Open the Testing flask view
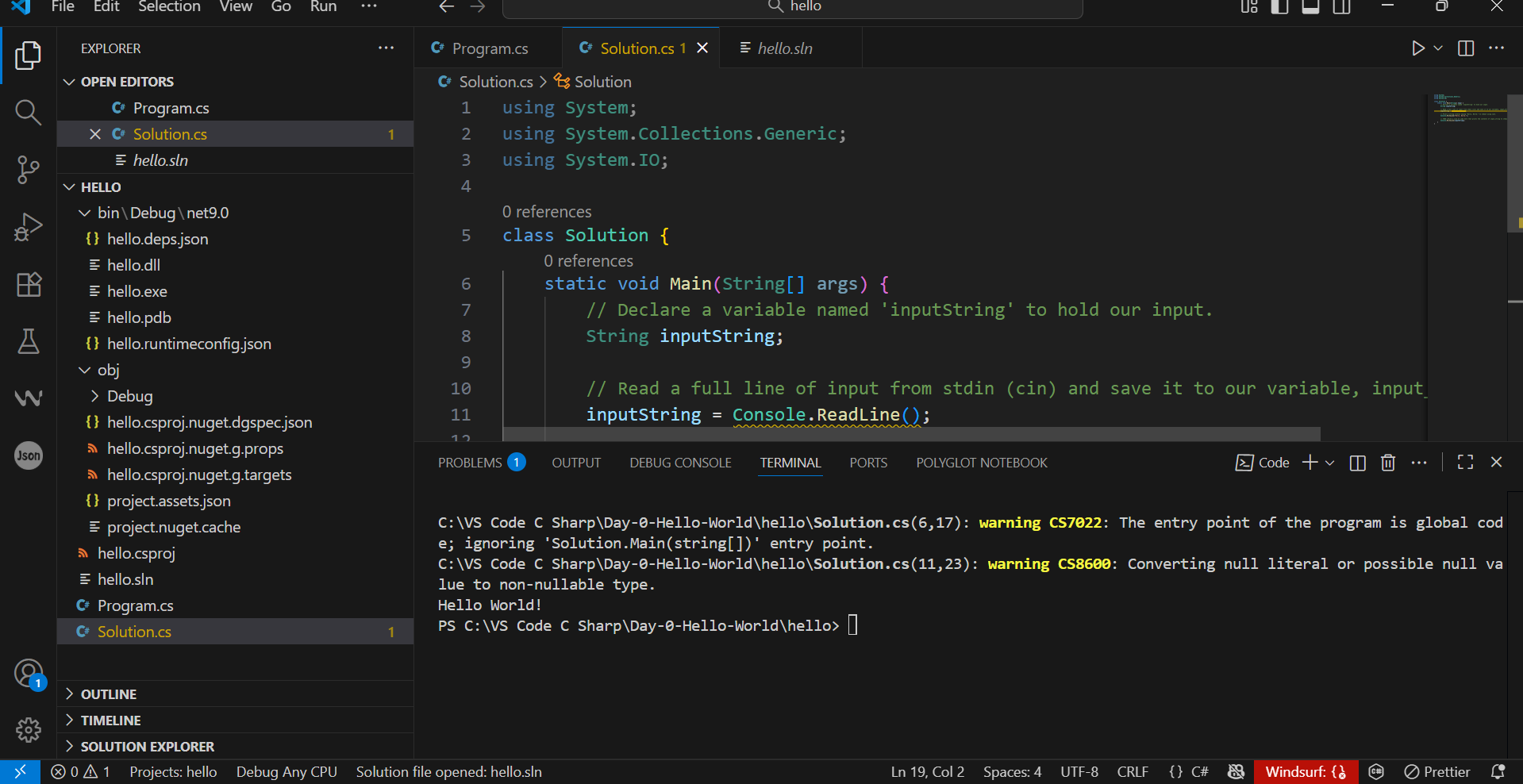This screenshot has width=1523, height=784. pos(28,341)
